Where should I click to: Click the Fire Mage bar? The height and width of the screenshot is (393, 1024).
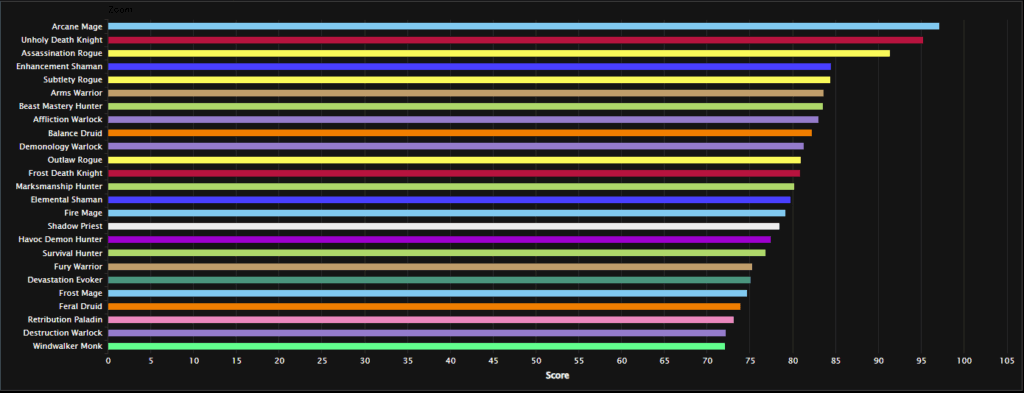pyautogui.click(x=447, y=213)
